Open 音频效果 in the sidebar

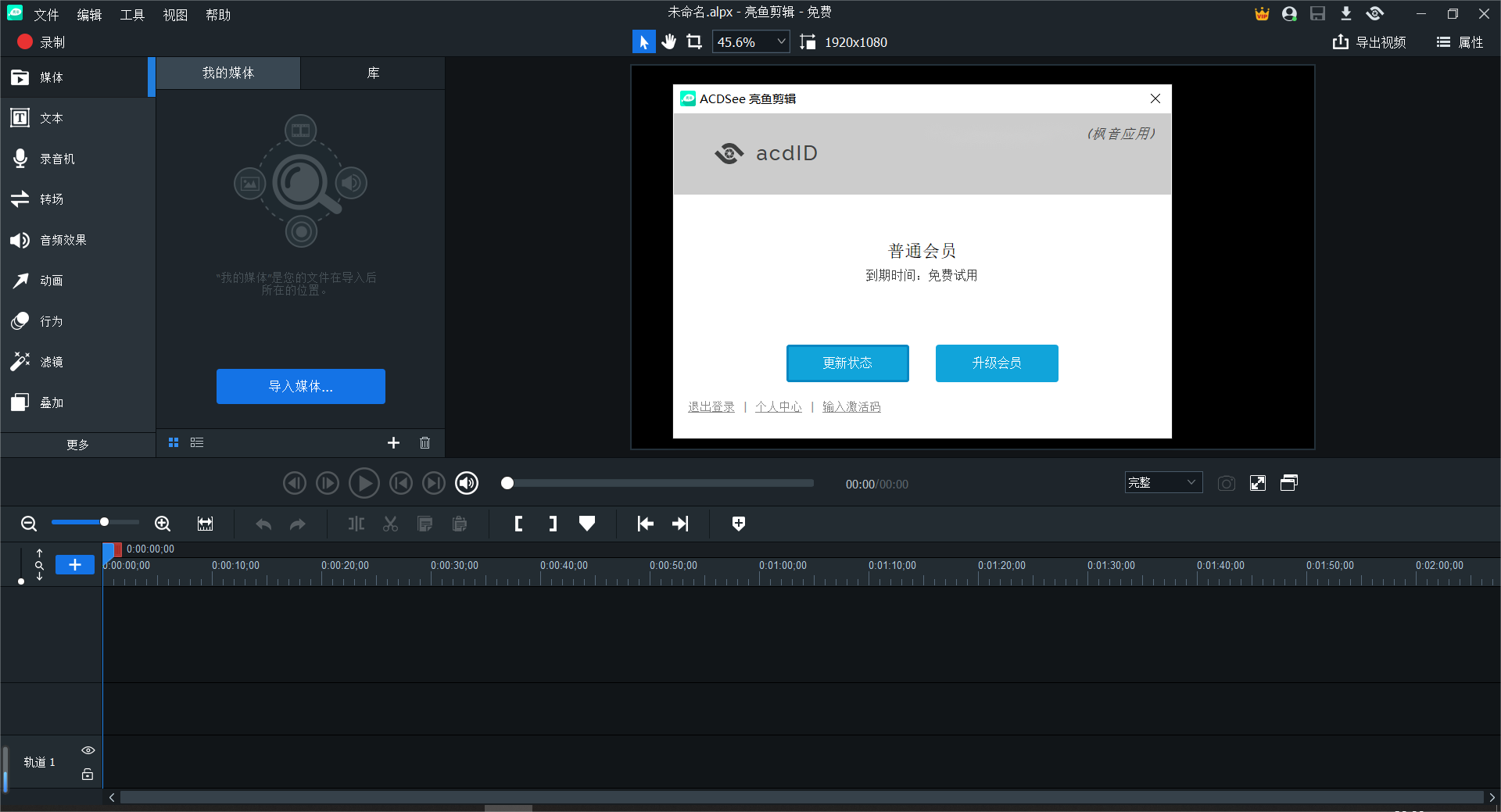coord(77,240)
